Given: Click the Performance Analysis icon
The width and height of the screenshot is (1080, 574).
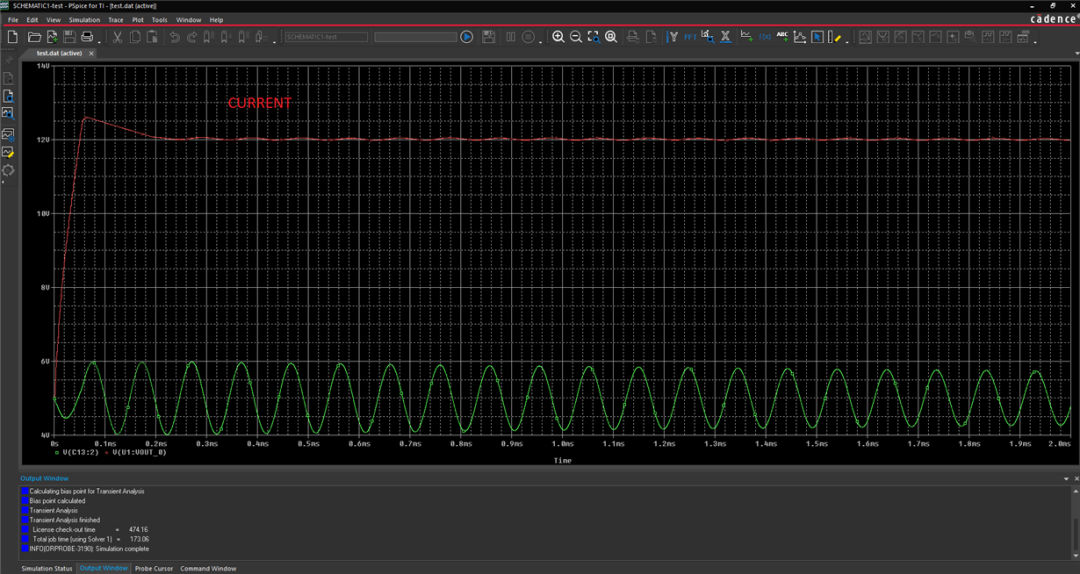Looking at the screenshot, I should [x=707, y=37].
